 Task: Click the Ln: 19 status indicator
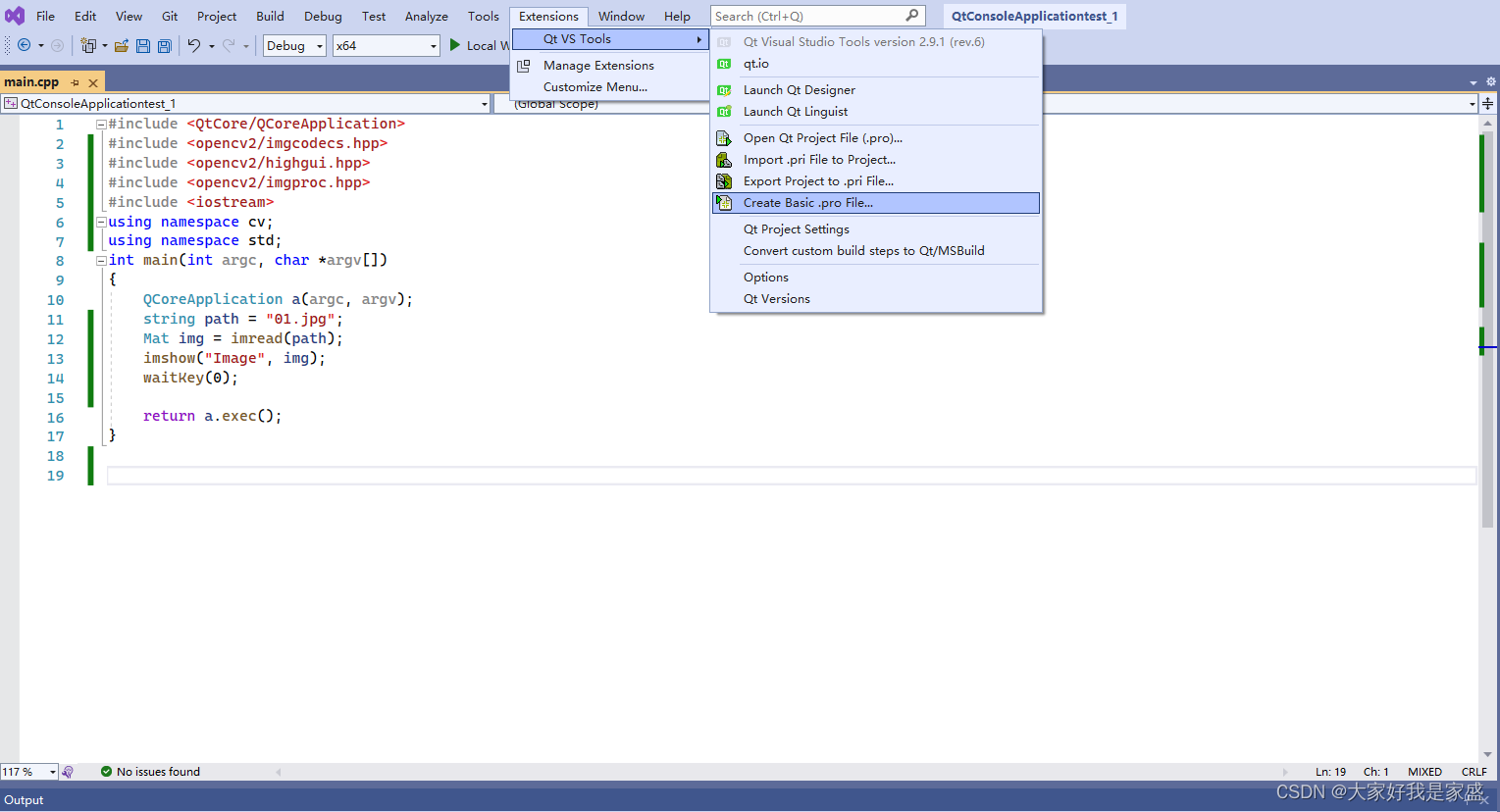pos(1330,772)
